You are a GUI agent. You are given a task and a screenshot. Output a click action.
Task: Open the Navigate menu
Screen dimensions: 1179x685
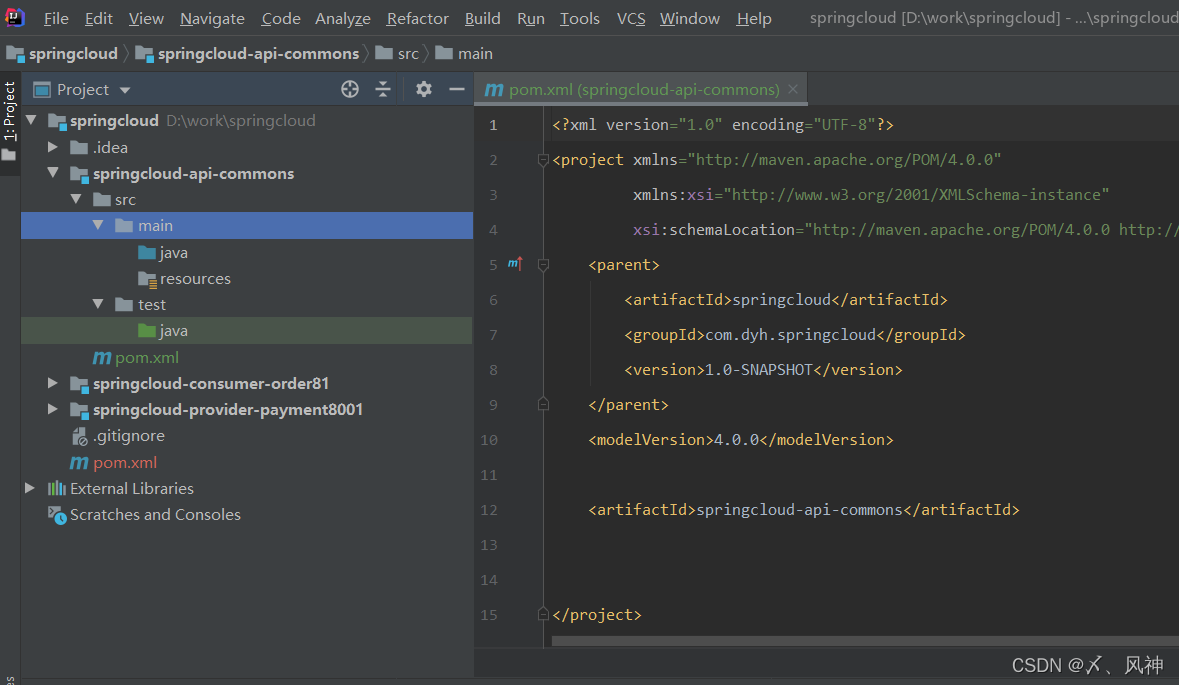(212, 18)
